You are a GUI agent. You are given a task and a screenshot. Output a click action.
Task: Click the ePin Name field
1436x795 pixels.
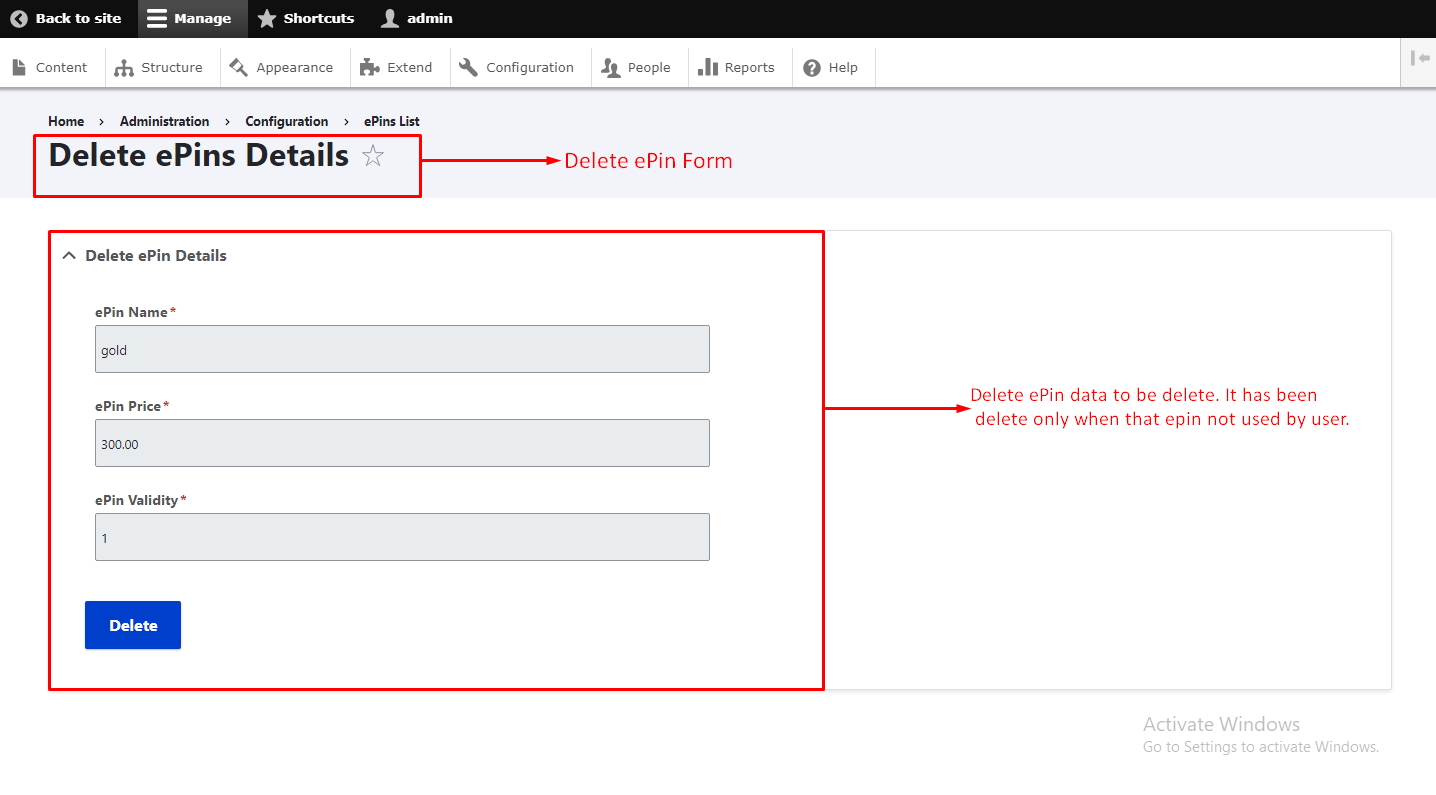coord(402,349)
